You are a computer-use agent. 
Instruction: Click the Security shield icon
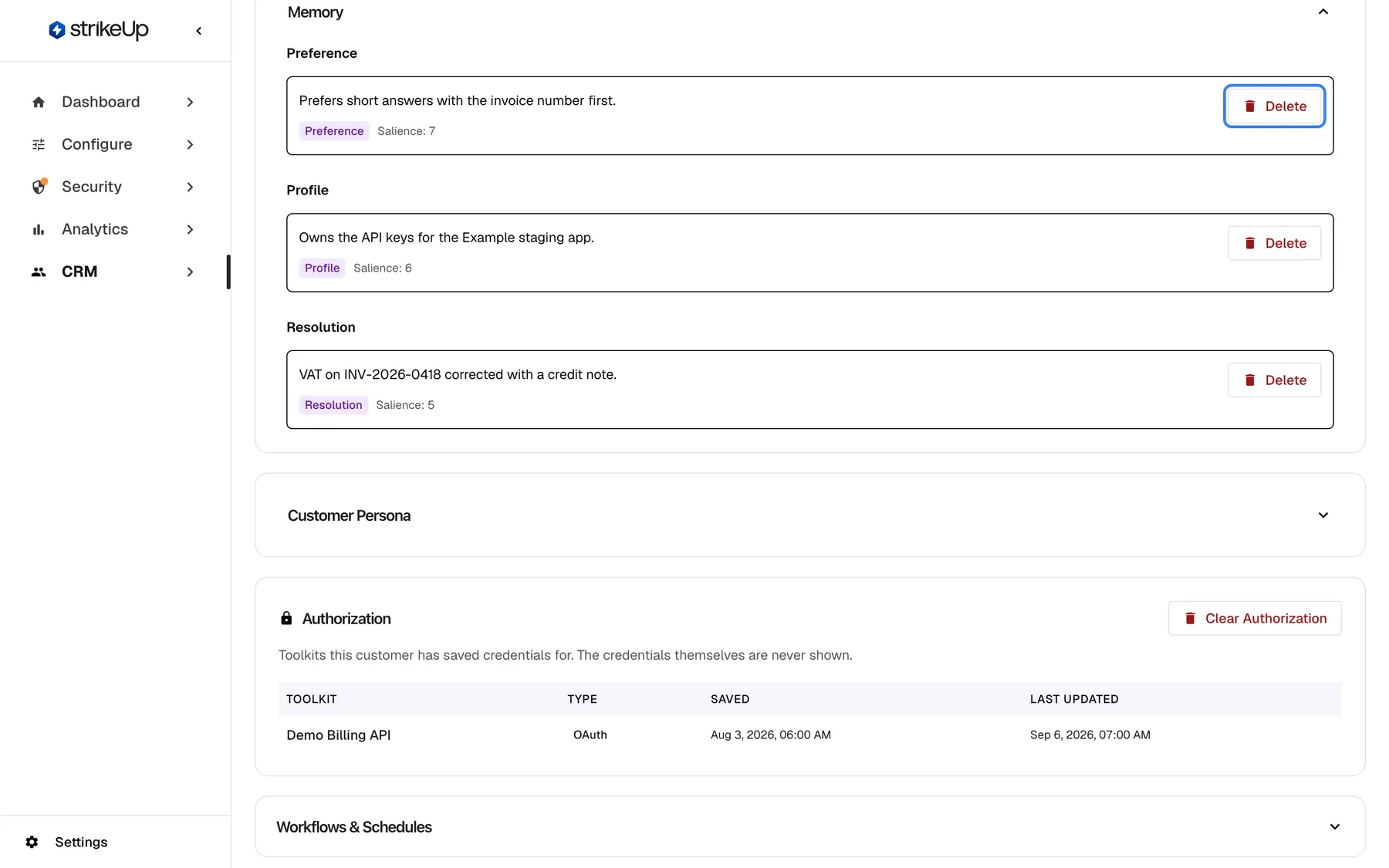click(x=39, y=187)
